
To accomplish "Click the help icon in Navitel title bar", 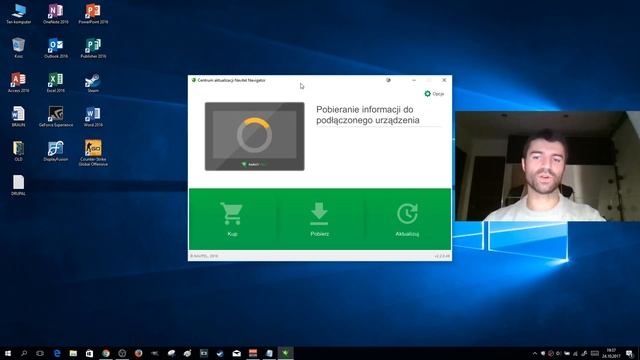I will 388,80.
